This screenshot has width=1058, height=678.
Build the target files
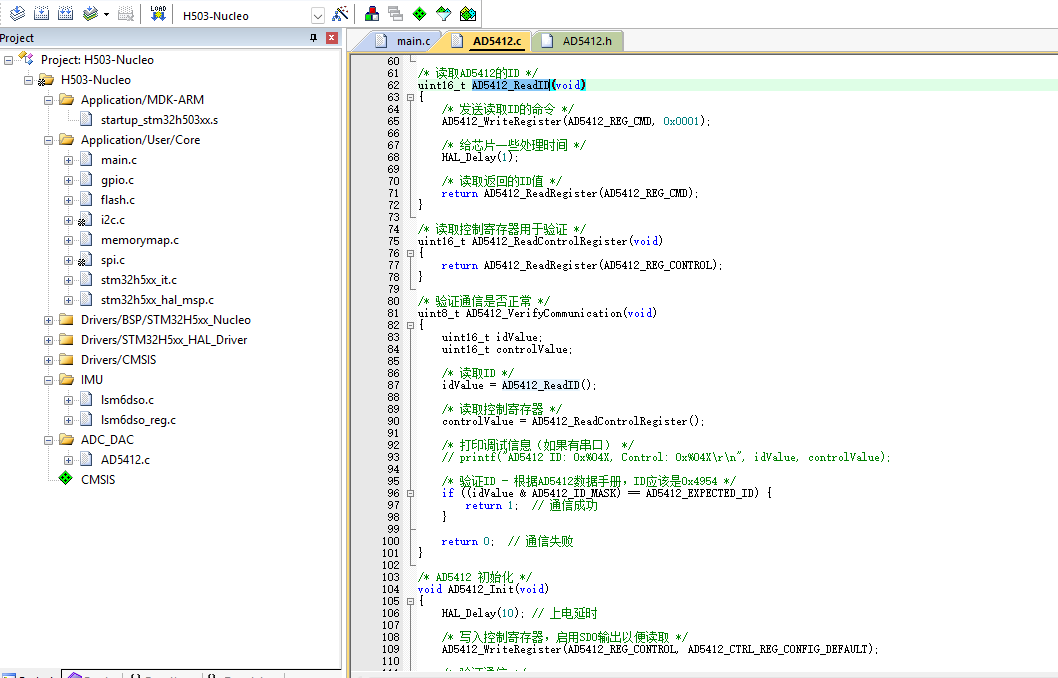[41, 14]
